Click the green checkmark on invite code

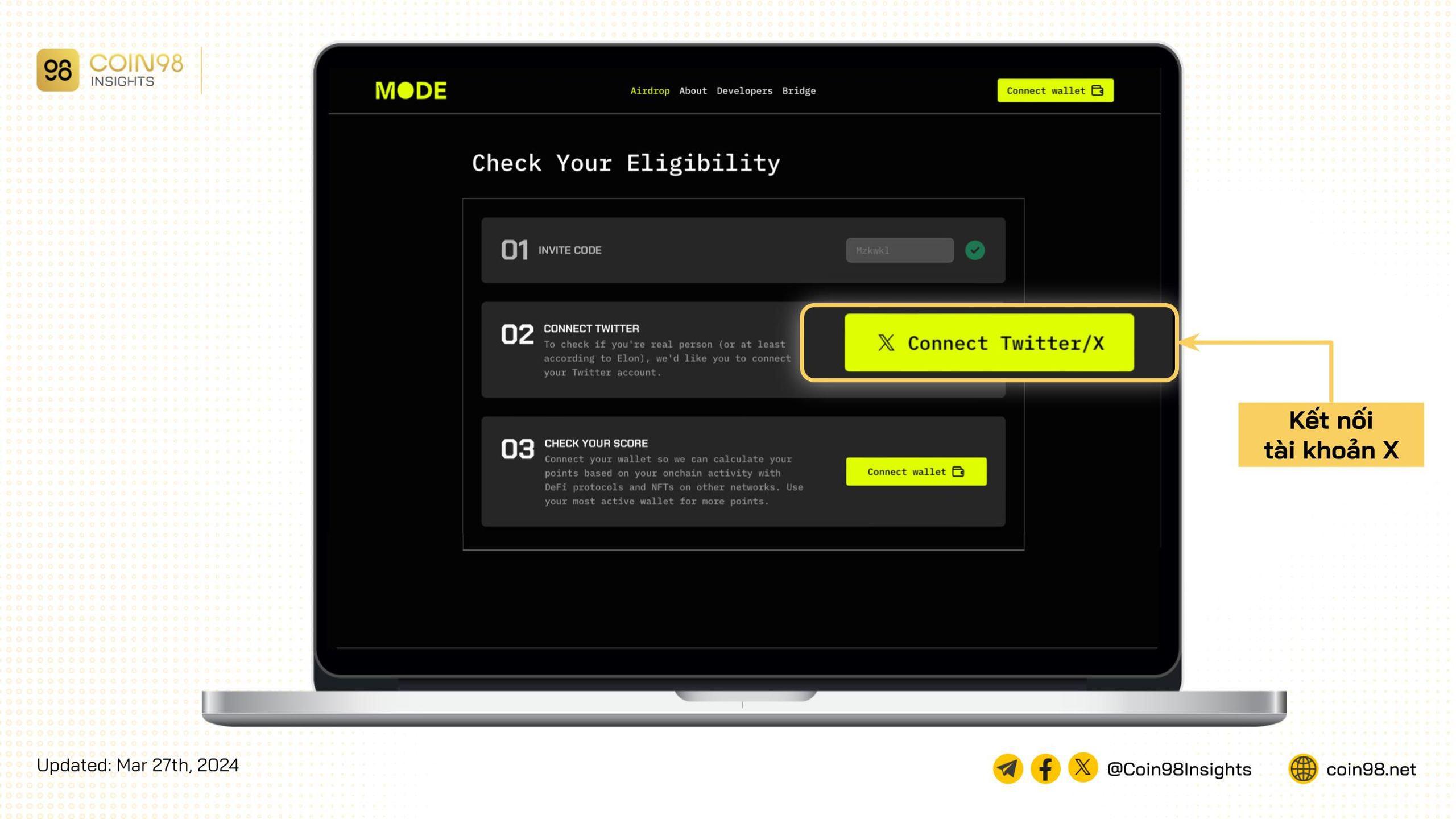click(x=975, y=249)
